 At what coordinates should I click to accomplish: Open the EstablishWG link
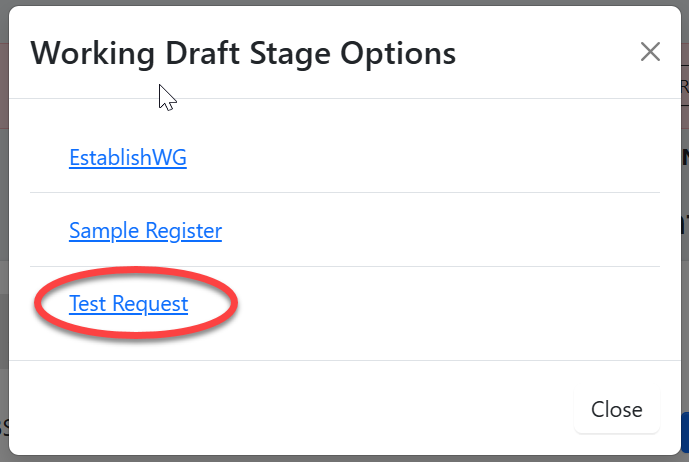[128, 157]
